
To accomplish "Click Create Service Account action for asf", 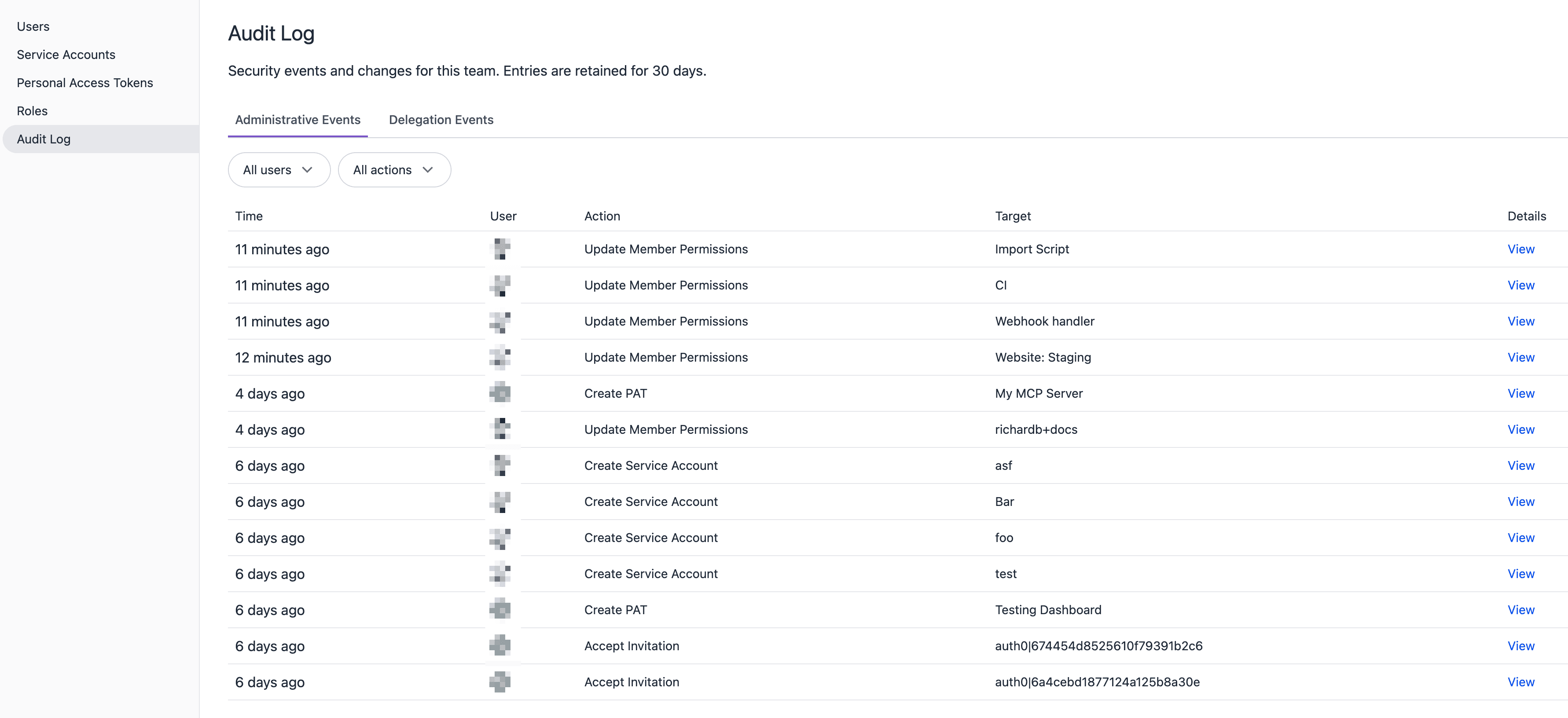I will tap(651, 465).
